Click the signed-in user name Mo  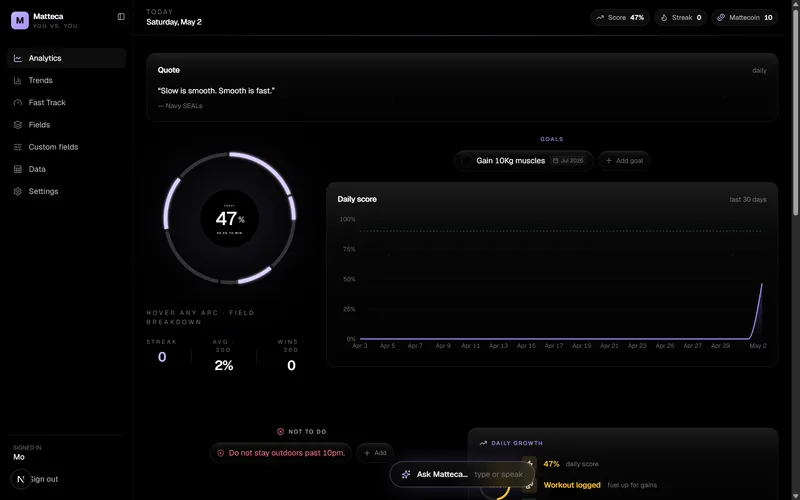19,457
